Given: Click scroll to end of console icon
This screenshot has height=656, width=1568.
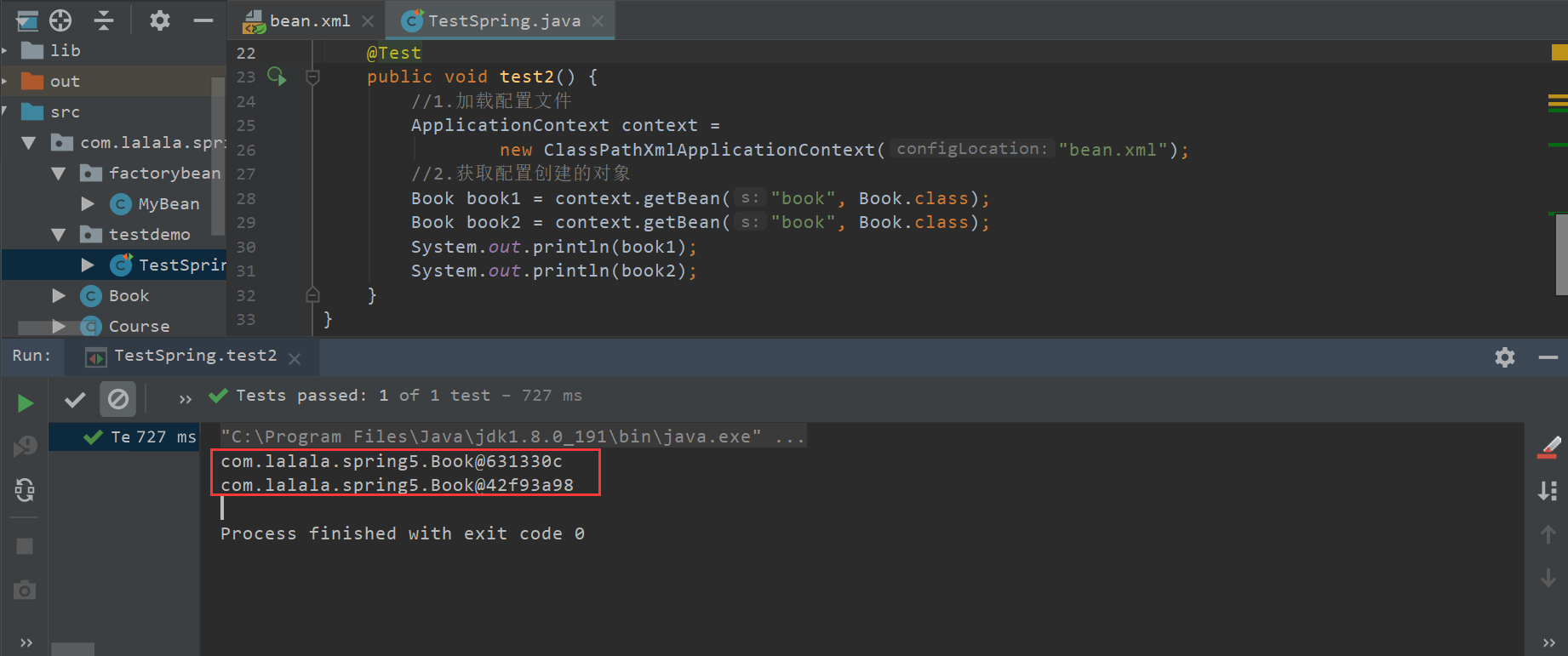Looking at the screenshot, I should point(1548,491).
